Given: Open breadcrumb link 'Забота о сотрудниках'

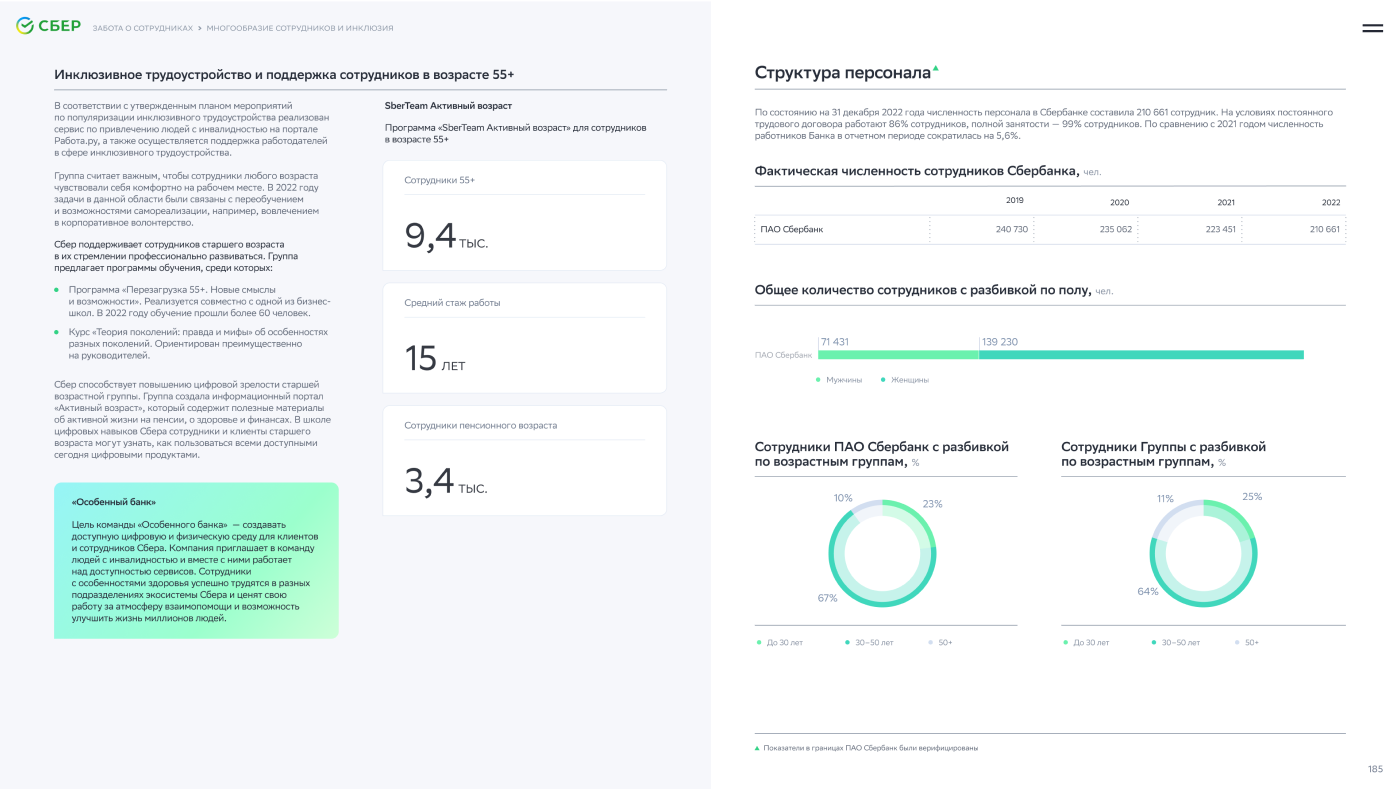Looking at the screenshot, I should [142, 28].
